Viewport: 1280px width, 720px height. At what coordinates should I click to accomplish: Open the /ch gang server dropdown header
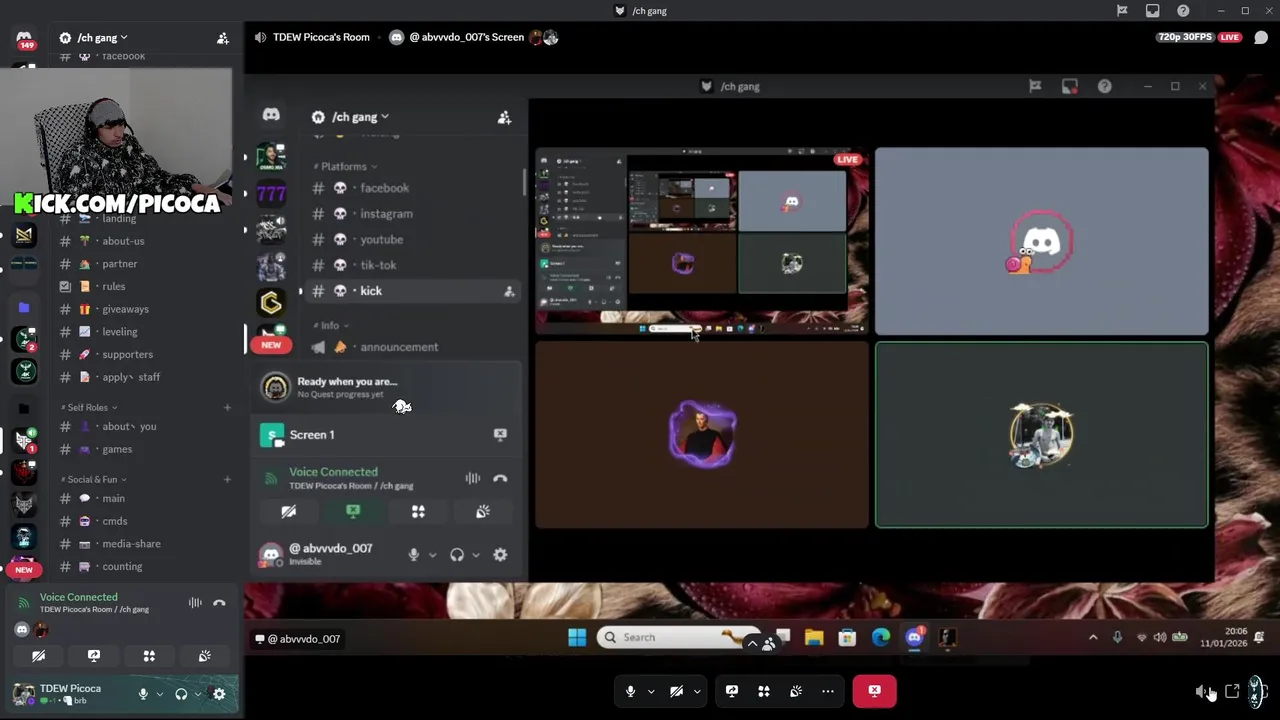coord(95,38)
